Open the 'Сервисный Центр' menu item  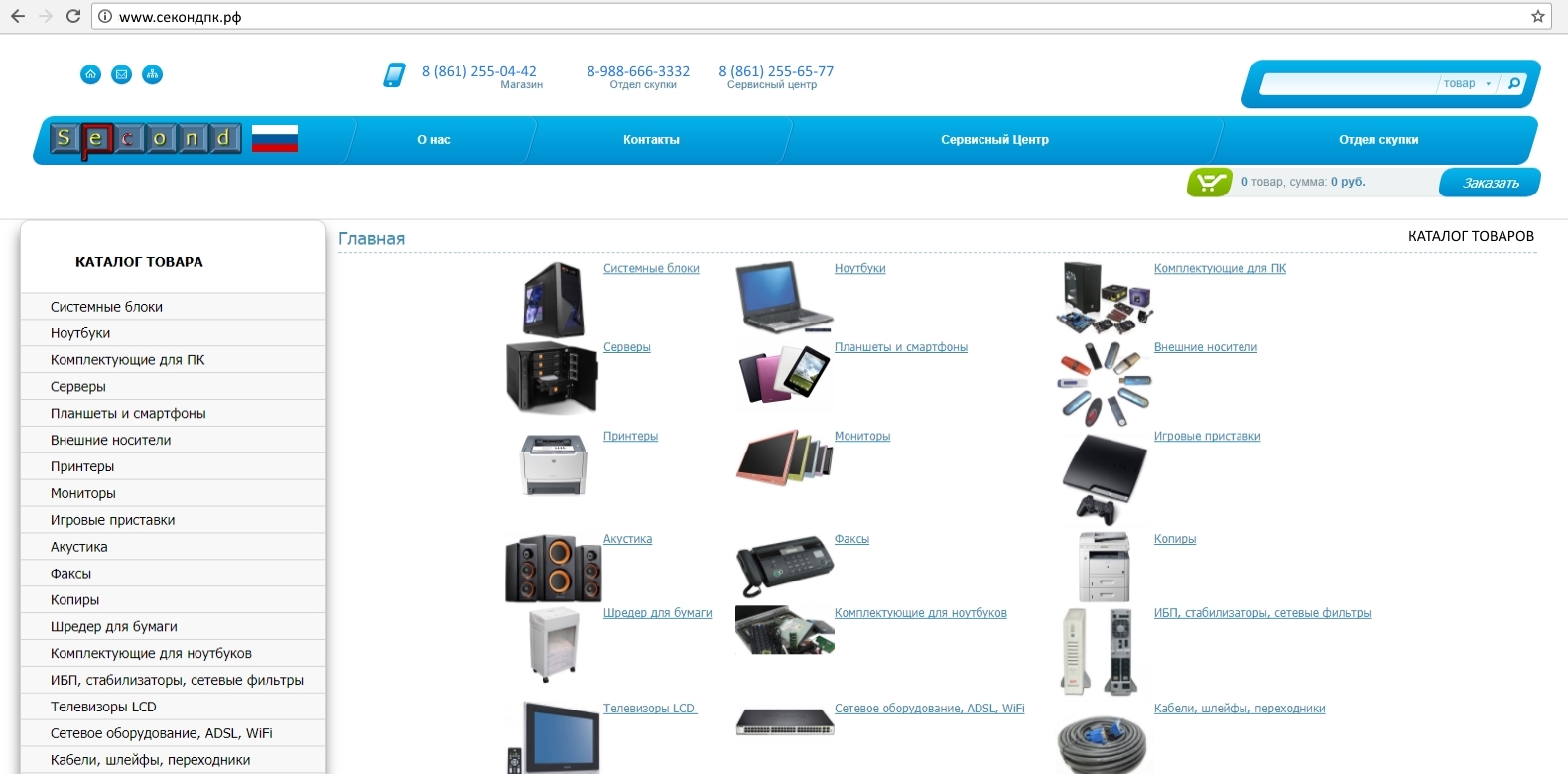[994, 140]
